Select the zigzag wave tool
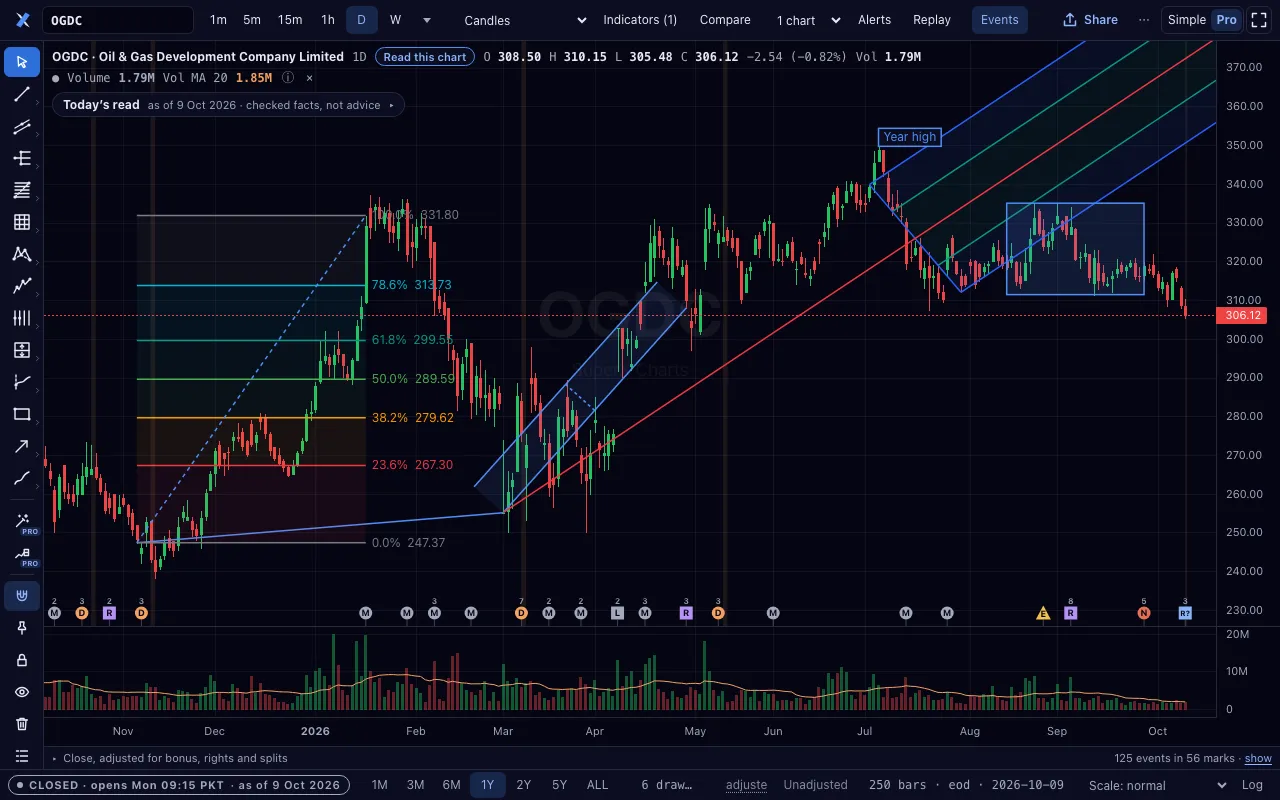Screen dimensions: 1280x800 point(22,286)
